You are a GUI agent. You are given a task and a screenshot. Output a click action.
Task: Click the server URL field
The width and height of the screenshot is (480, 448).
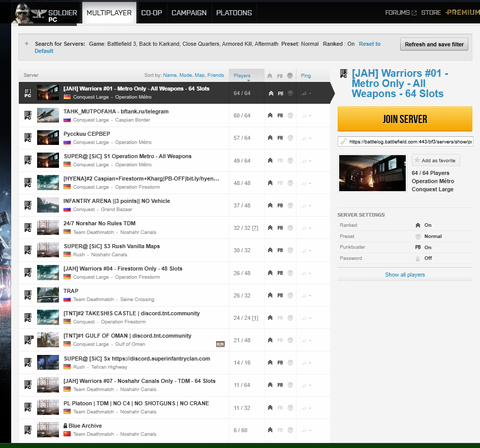405,142
